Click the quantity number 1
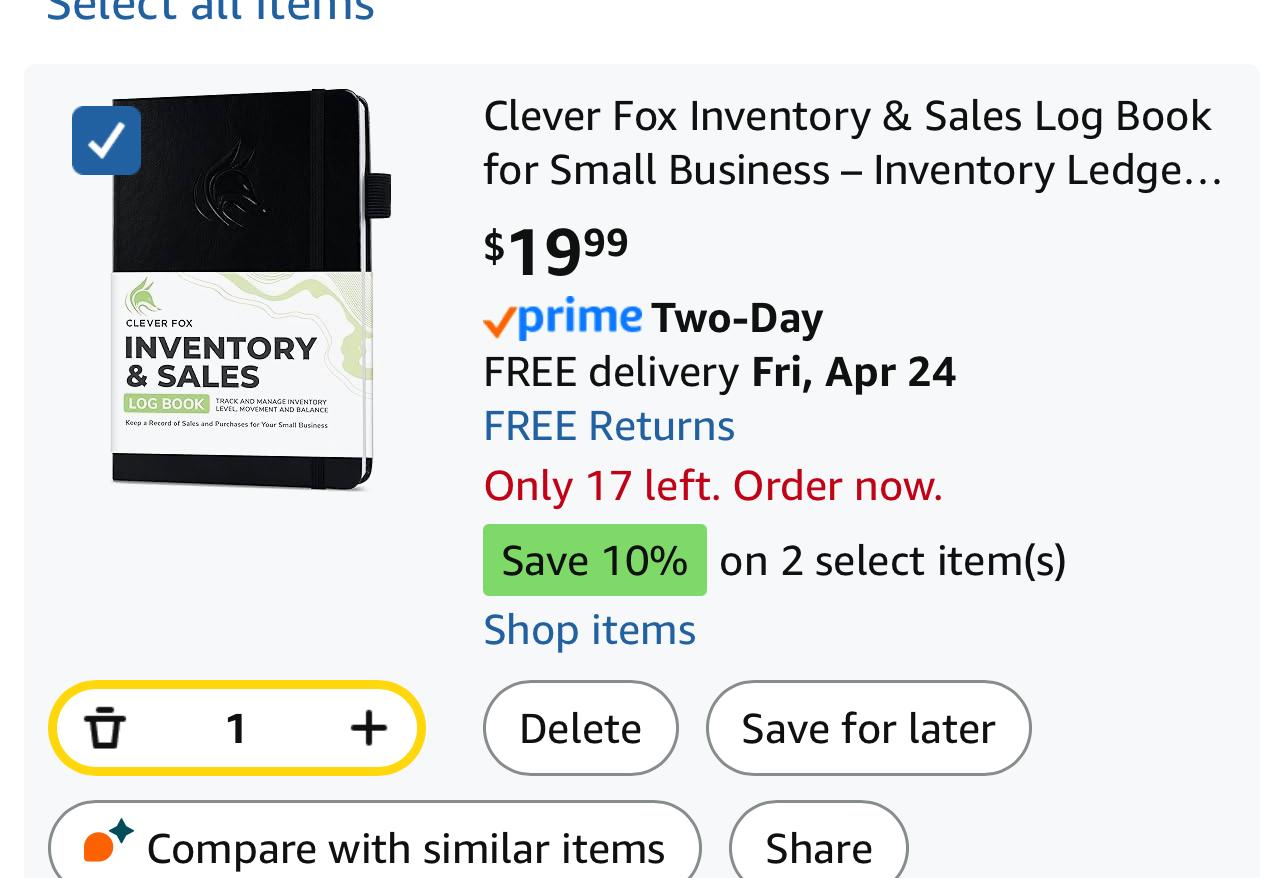 pos(236,728)
